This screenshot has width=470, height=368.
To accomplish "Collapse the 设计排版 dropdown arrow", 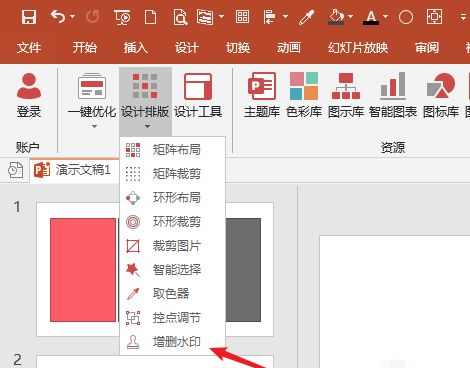I will (x=147, y=126).
